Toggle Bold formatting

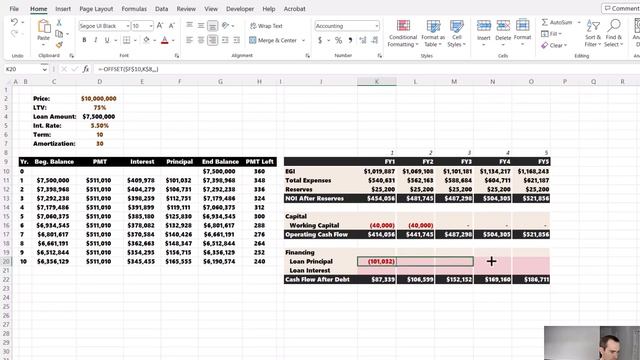pos(84,40)
